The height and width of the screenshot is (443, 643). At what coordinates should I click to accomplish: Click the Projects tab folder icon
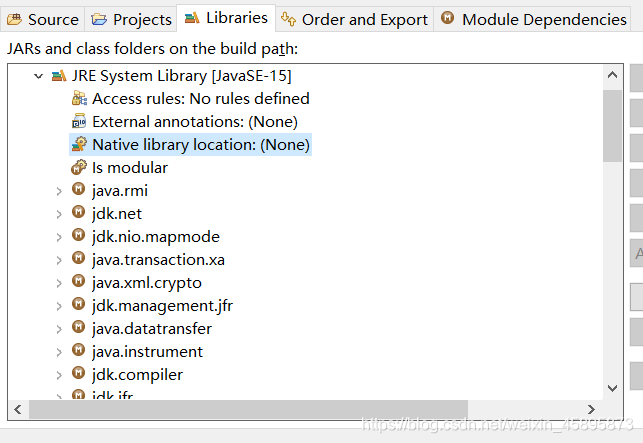tap(99, 19)
